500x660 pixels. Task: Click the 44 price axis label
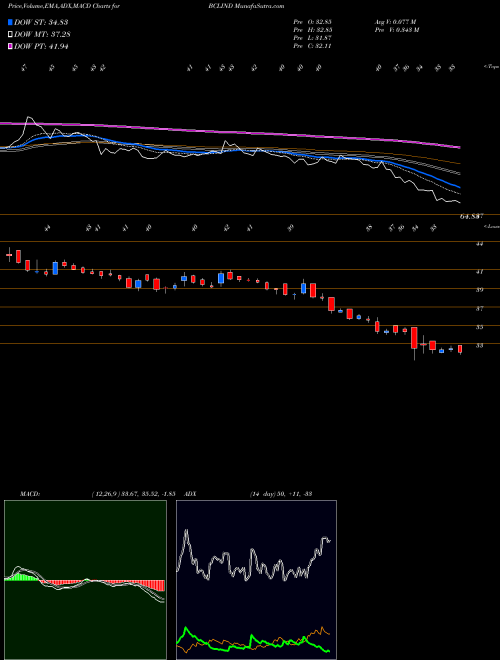tap(479, 243)
